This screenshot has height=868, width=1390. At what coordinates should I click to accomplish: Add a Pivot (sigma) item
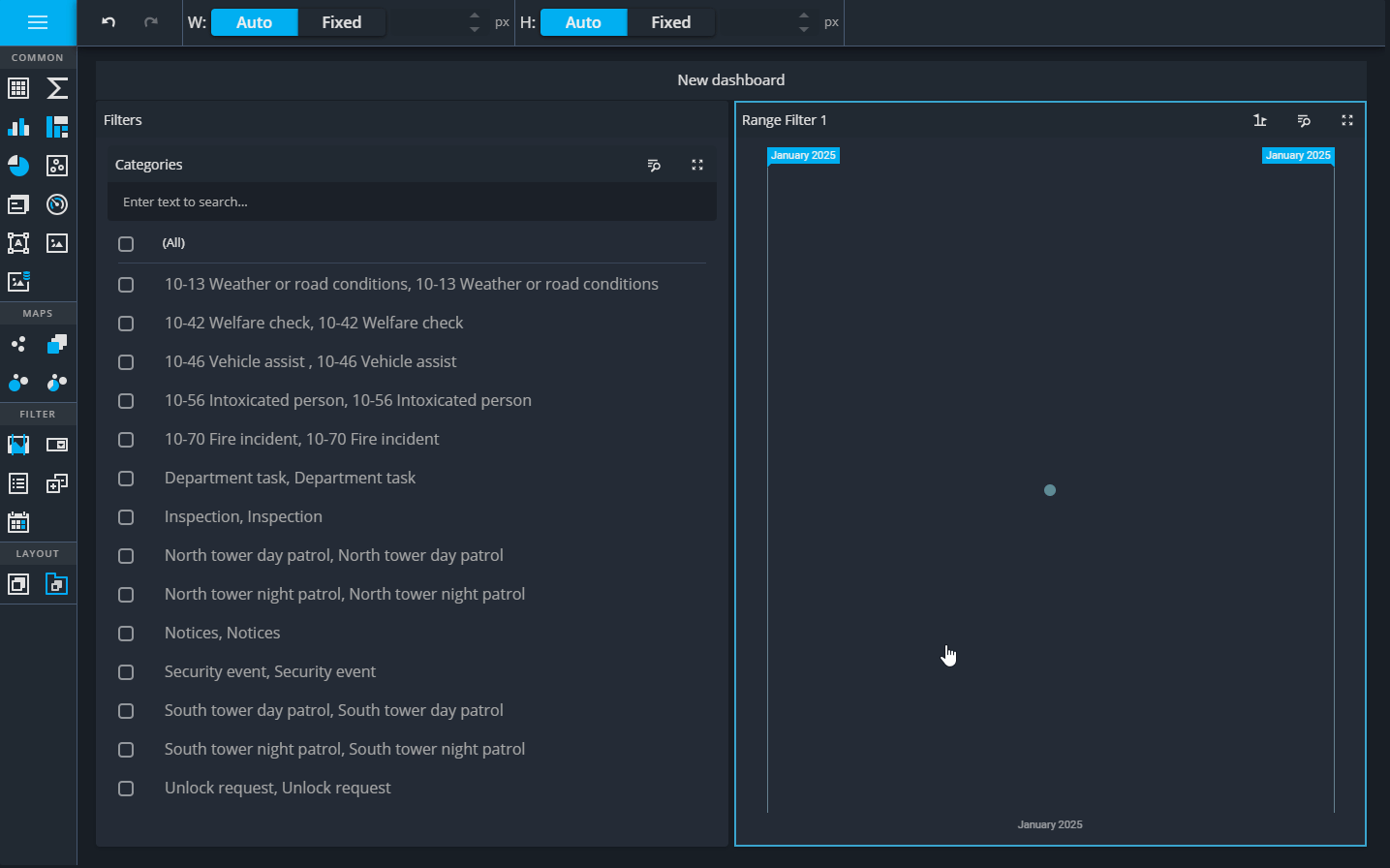(x=57, y=88)
